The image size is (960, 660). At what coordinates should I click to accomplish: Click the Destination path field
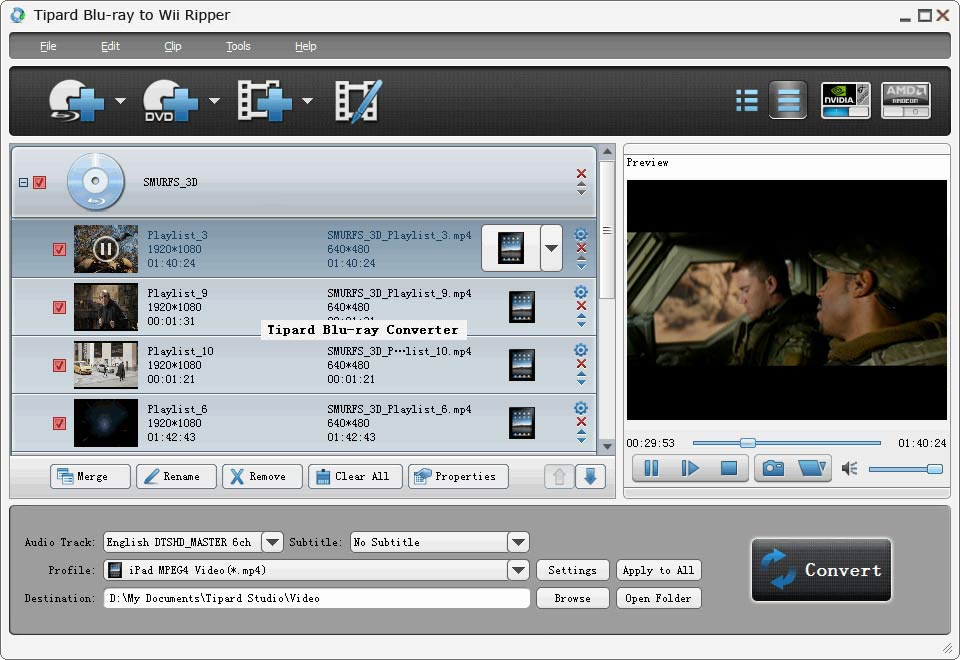pyautogui.click(x=317, y=598)
